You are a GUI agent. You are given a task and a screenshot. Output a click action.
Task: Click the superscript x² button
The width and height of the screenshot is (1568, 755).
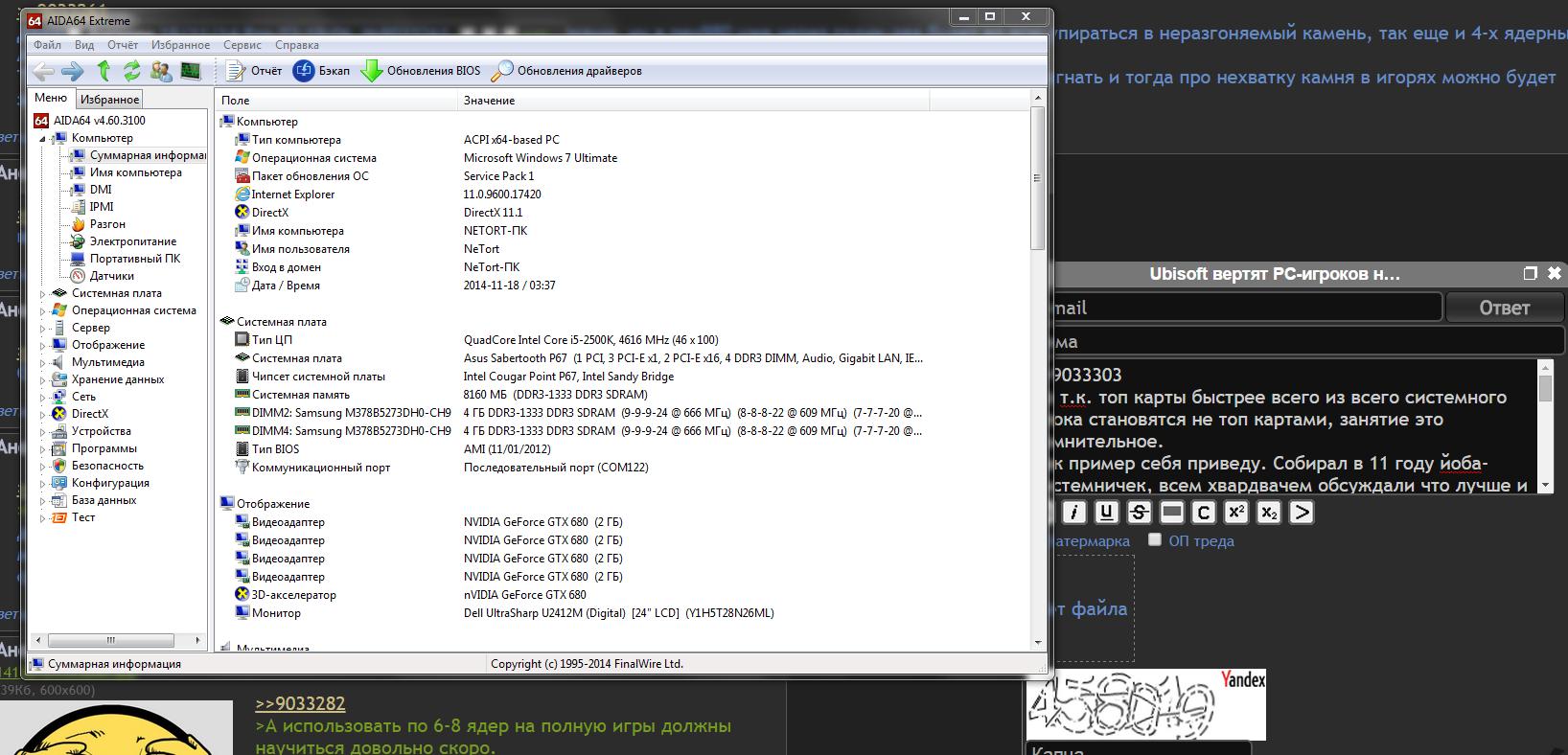click(1236, 513)
